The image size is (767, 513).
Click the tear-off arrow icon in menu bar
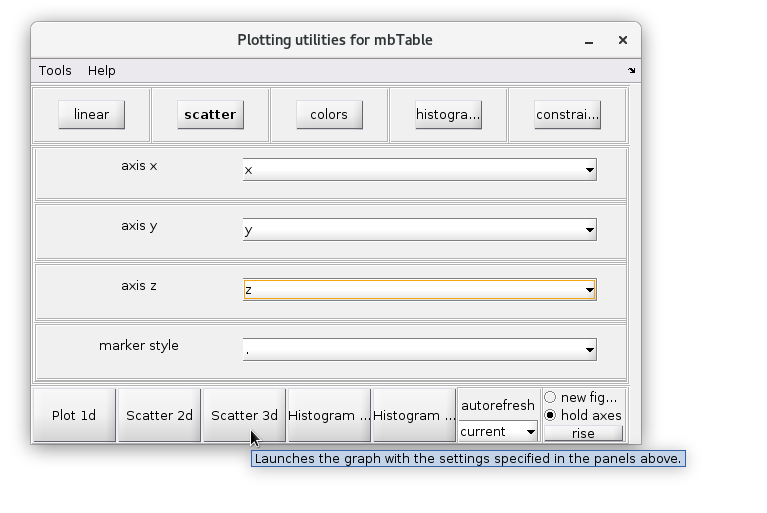coord(632,70)
